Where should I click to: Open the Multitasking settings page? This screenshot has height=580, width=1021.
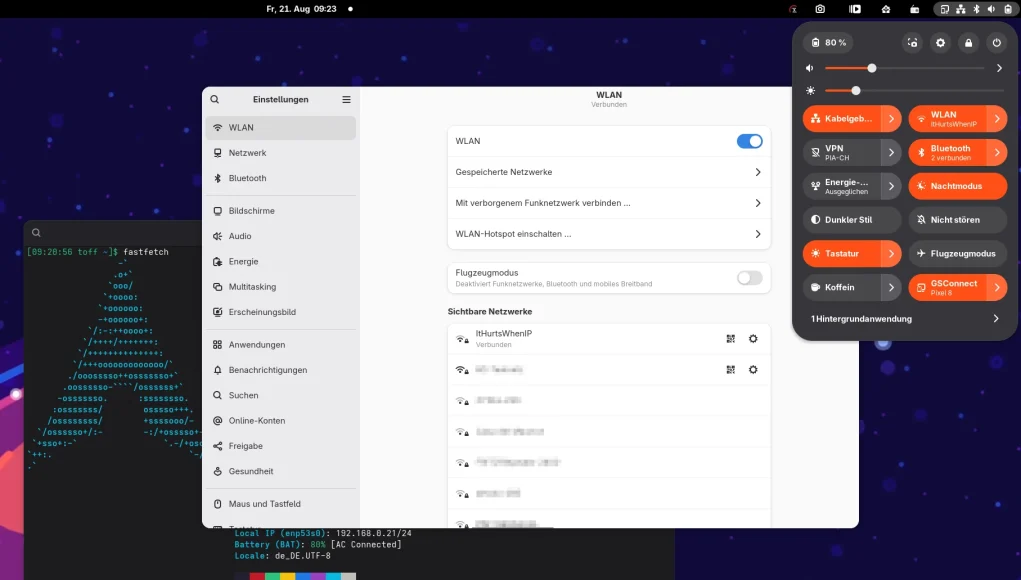click(281, 287)
